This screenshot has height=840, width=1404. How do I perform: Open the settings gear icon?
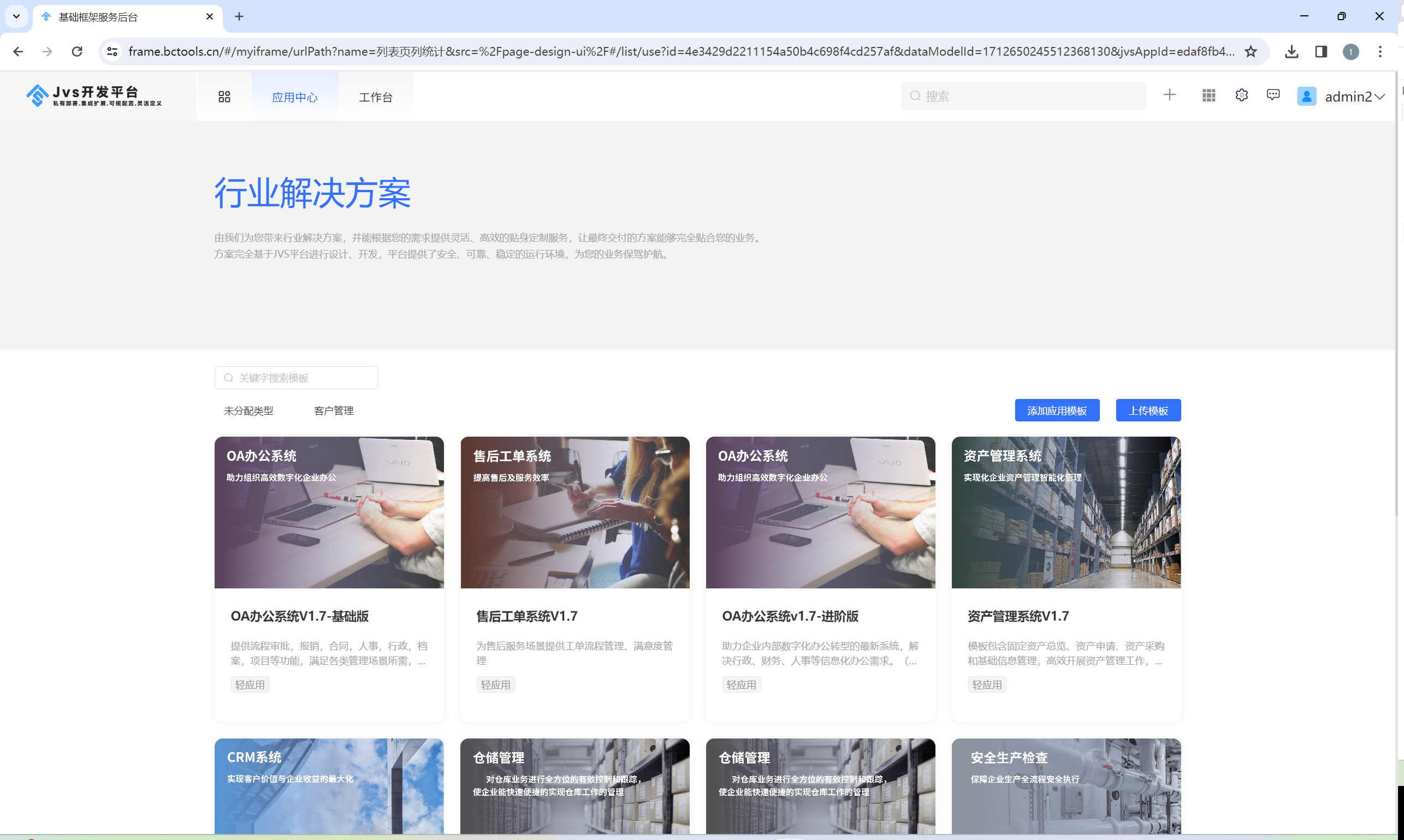pos(1241,95)
